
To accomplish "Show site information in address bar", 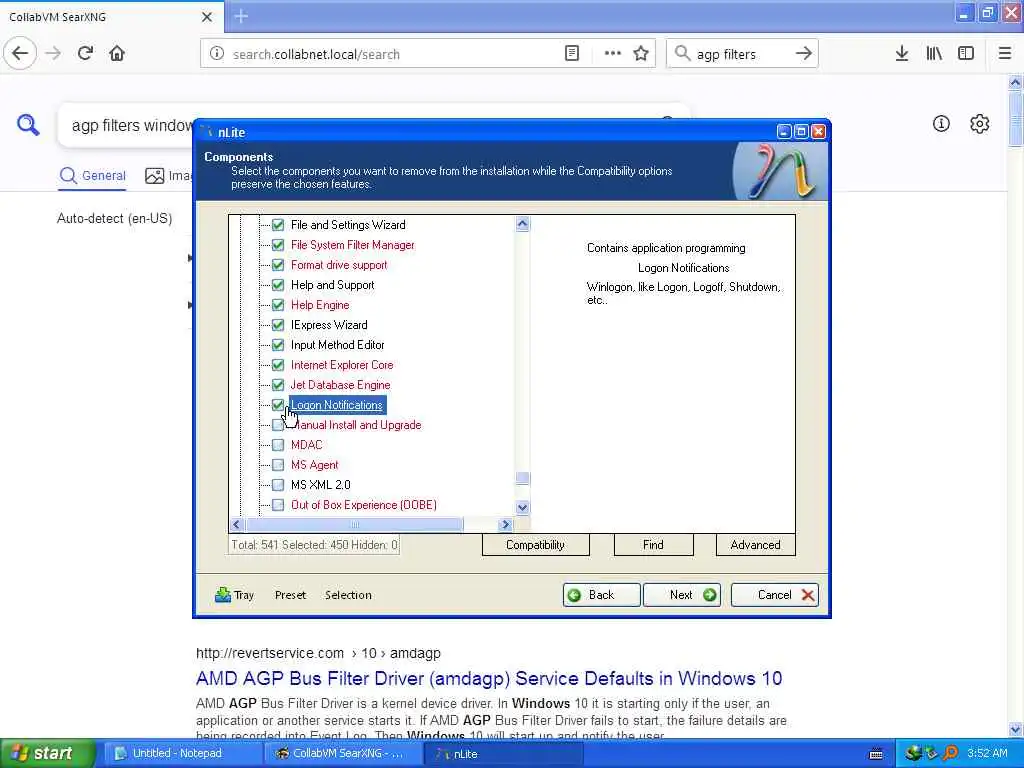I will [217, 54].
